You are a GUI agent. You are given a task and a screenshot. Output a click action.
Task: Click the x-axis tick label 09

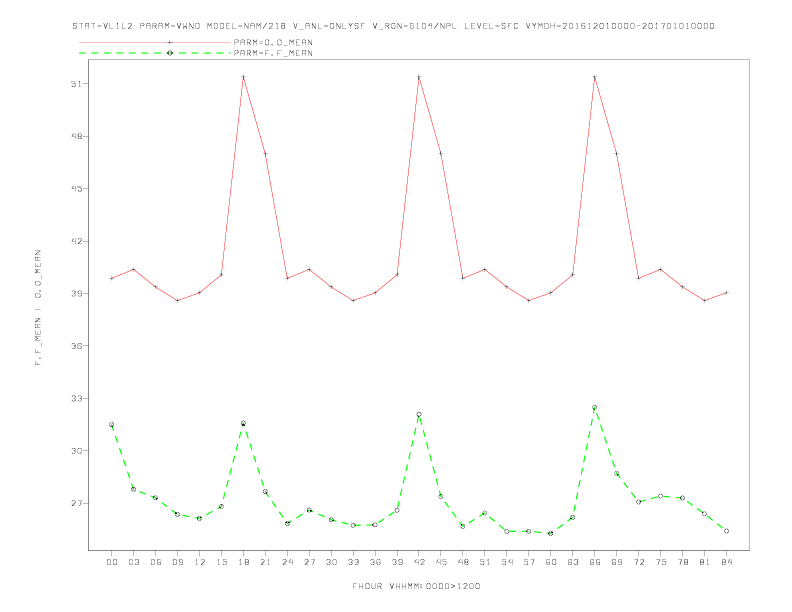(x=177, y=562)
